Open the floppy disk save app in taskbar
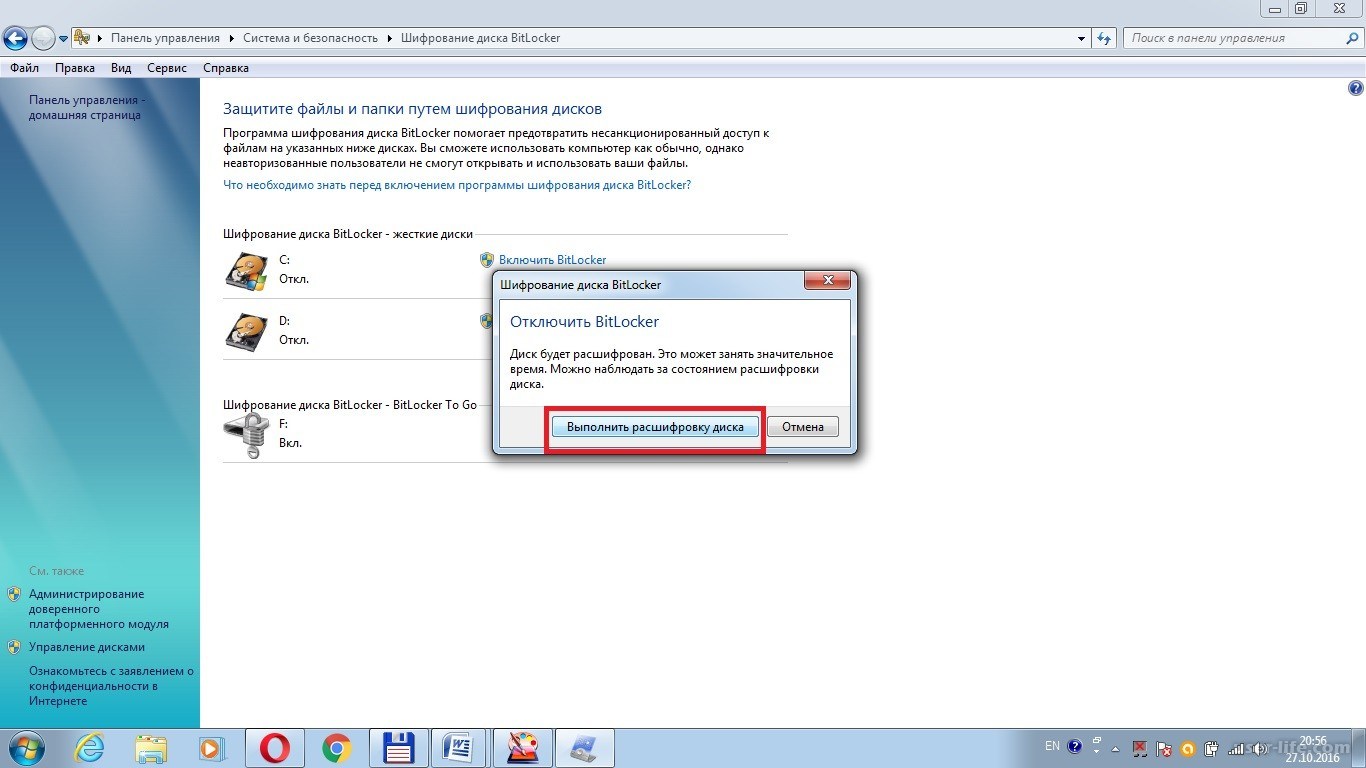Viewport: 1366px width, 768px height. [x=399, y=748]
